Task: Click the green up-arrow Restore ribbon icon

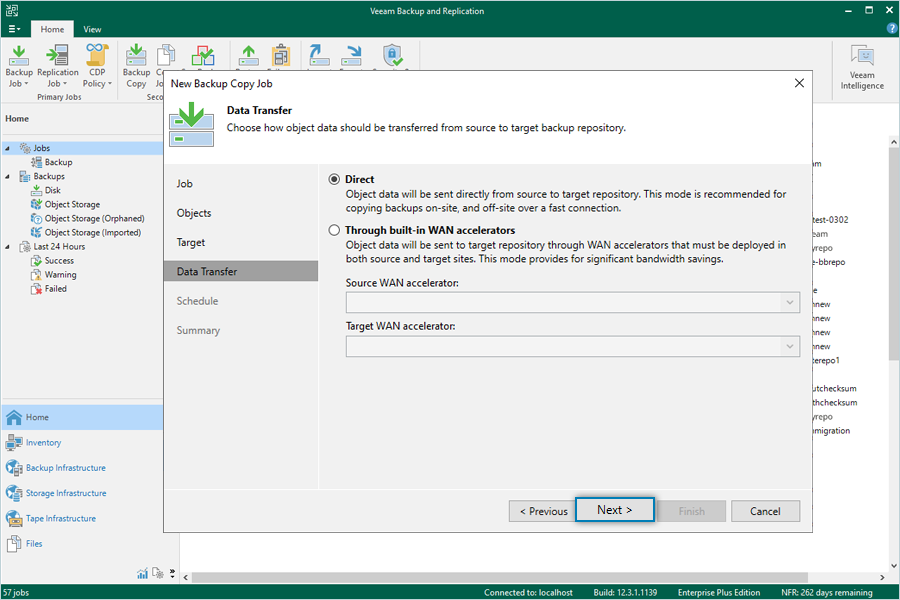Action: pyautogui.click(x=249, y=56)
